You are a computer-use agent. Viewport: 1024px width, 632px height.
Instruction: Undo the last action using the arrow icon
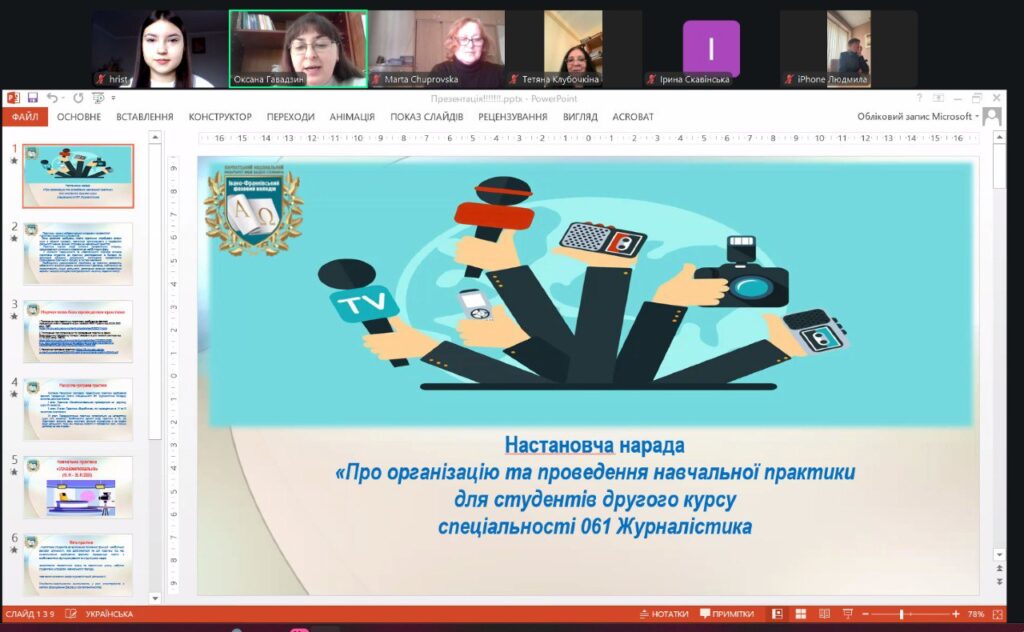52,98
